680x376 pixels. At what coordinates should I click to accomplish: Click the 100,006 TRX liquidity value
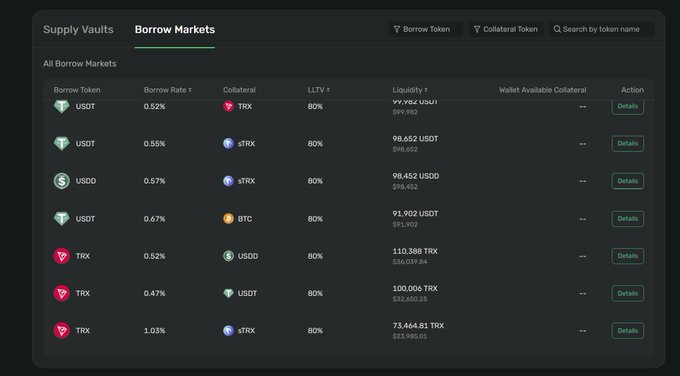[x=415, y=288]
